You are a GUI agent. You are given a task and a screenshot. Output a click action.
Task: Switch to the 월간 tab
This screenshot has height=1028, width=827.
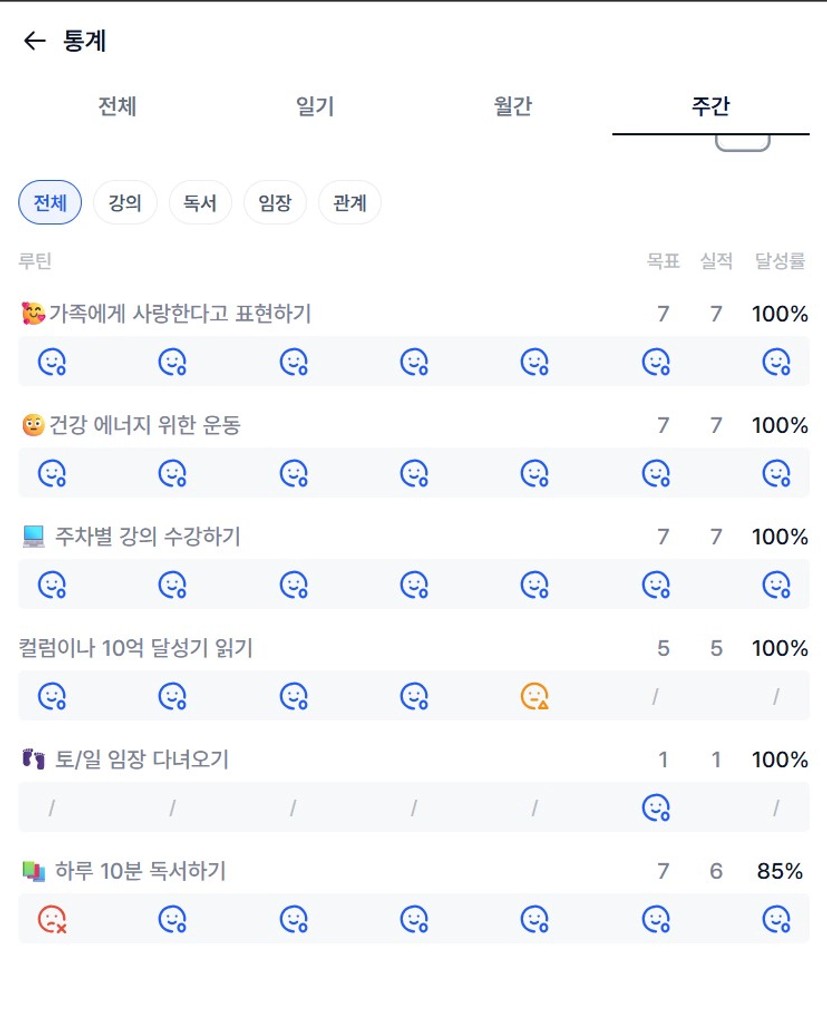coord(512,107)
